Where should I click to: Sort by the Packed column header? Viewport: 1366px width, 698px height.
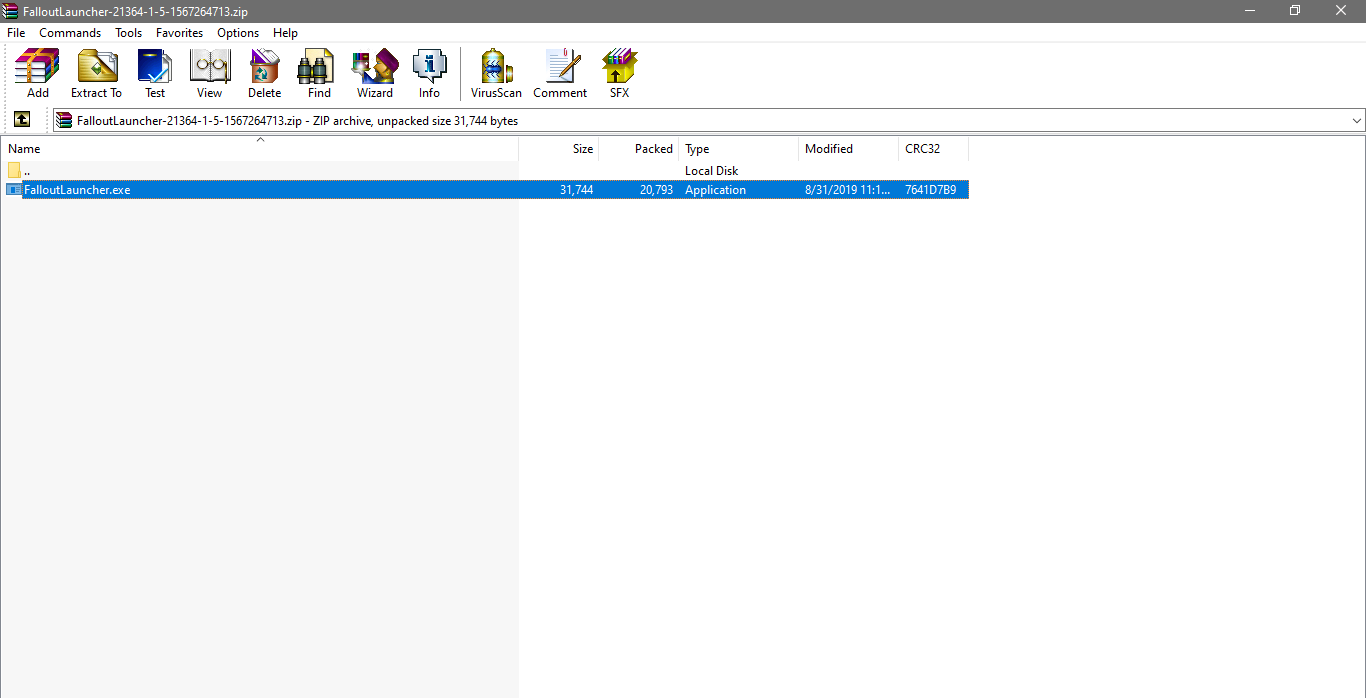pos(639,149)
